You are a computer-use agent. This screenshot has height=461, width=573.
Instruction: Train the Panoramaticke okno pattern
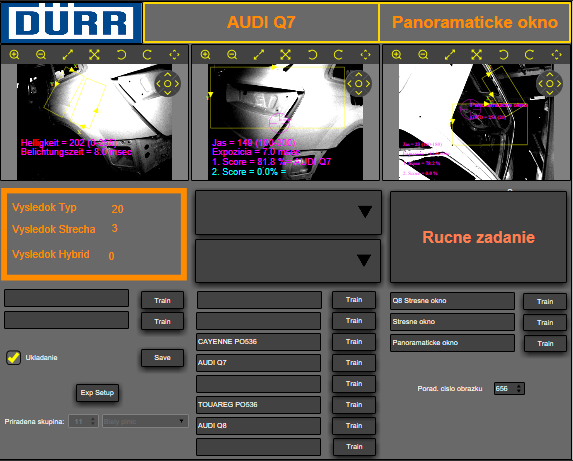point(545,344)
